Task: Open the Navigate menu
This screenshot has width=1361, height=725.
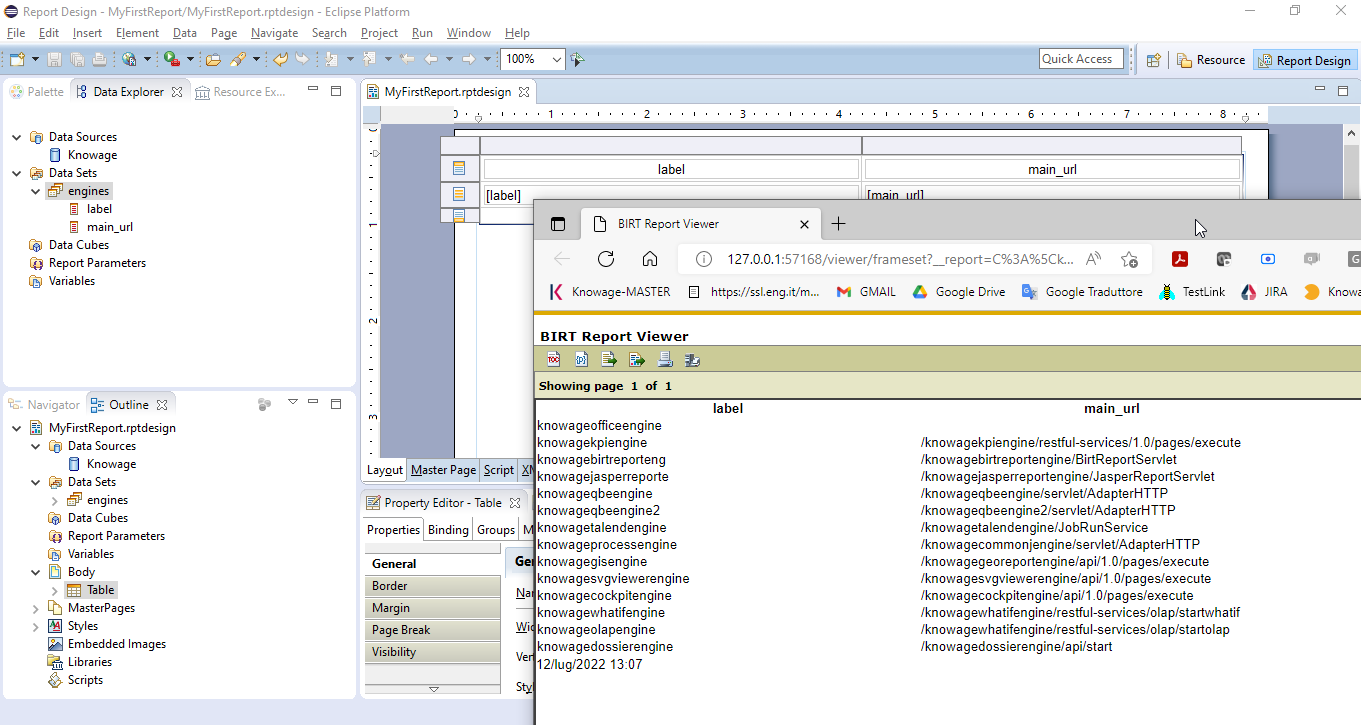Action: click(x=274, y=33)
